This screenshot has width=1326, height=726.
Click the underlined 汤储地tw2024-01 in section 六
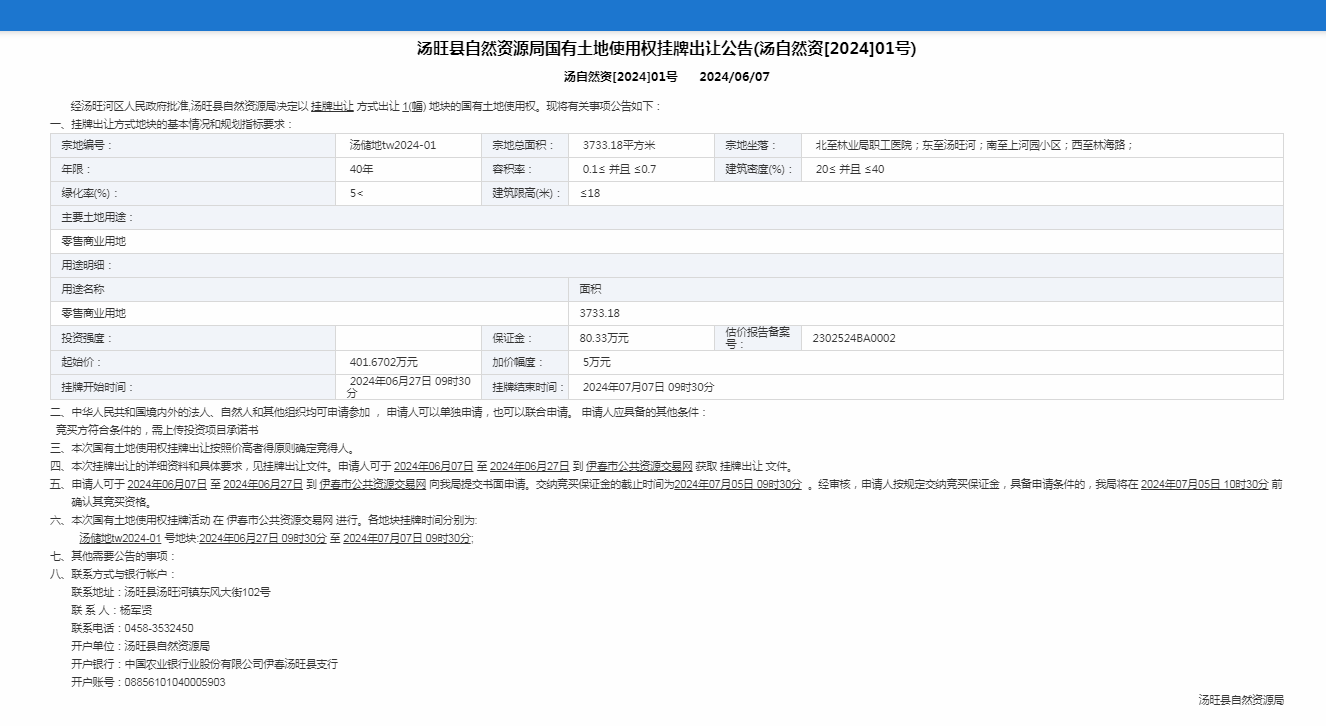coord(120,538)
